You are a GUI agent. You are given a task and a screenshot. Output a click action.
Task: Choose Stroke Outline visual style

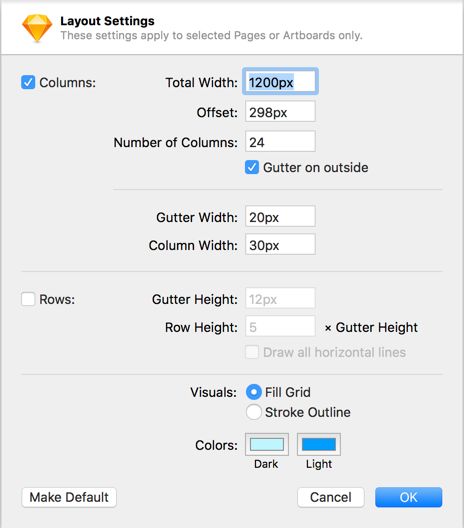tap(254, 412)
